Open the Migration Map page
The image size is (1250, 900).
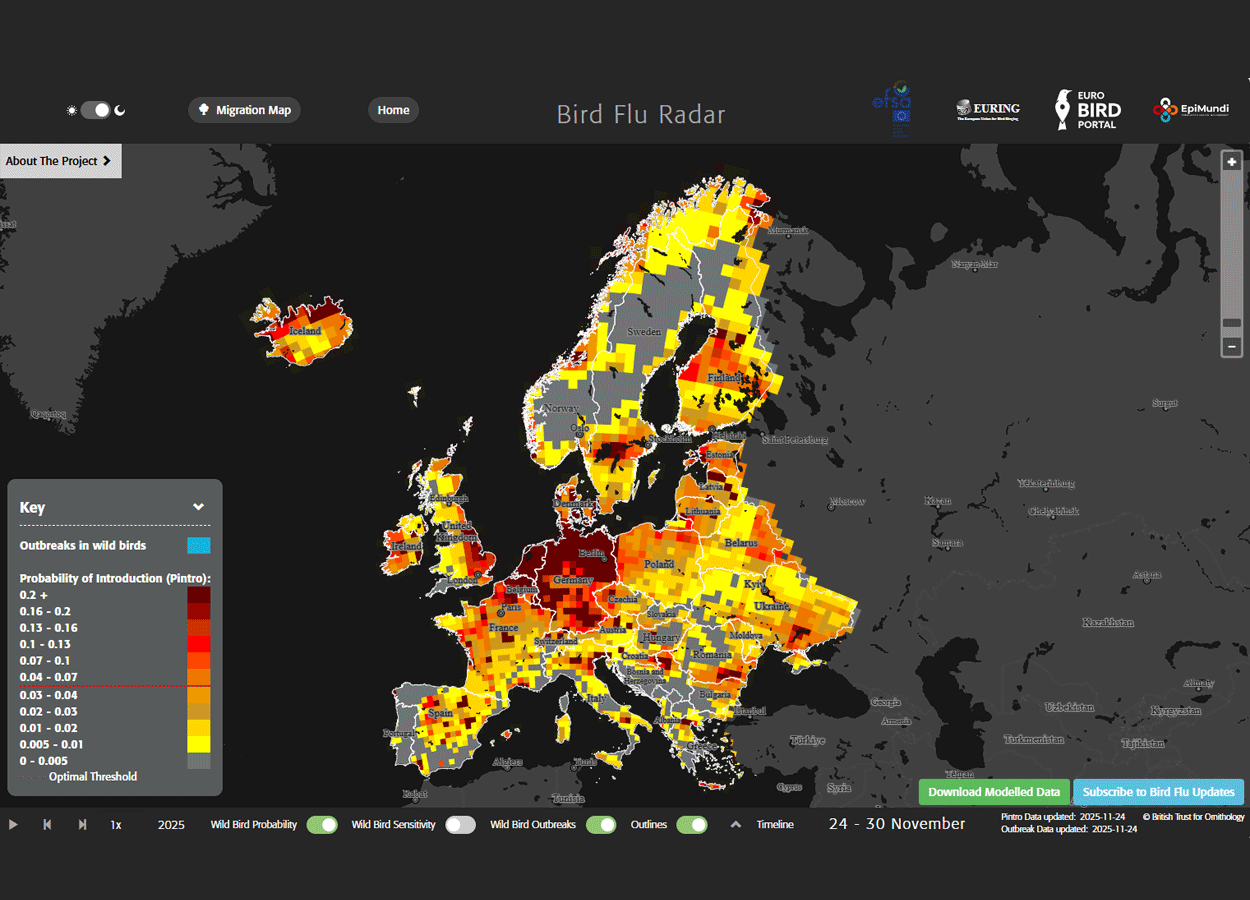point(244,110)
